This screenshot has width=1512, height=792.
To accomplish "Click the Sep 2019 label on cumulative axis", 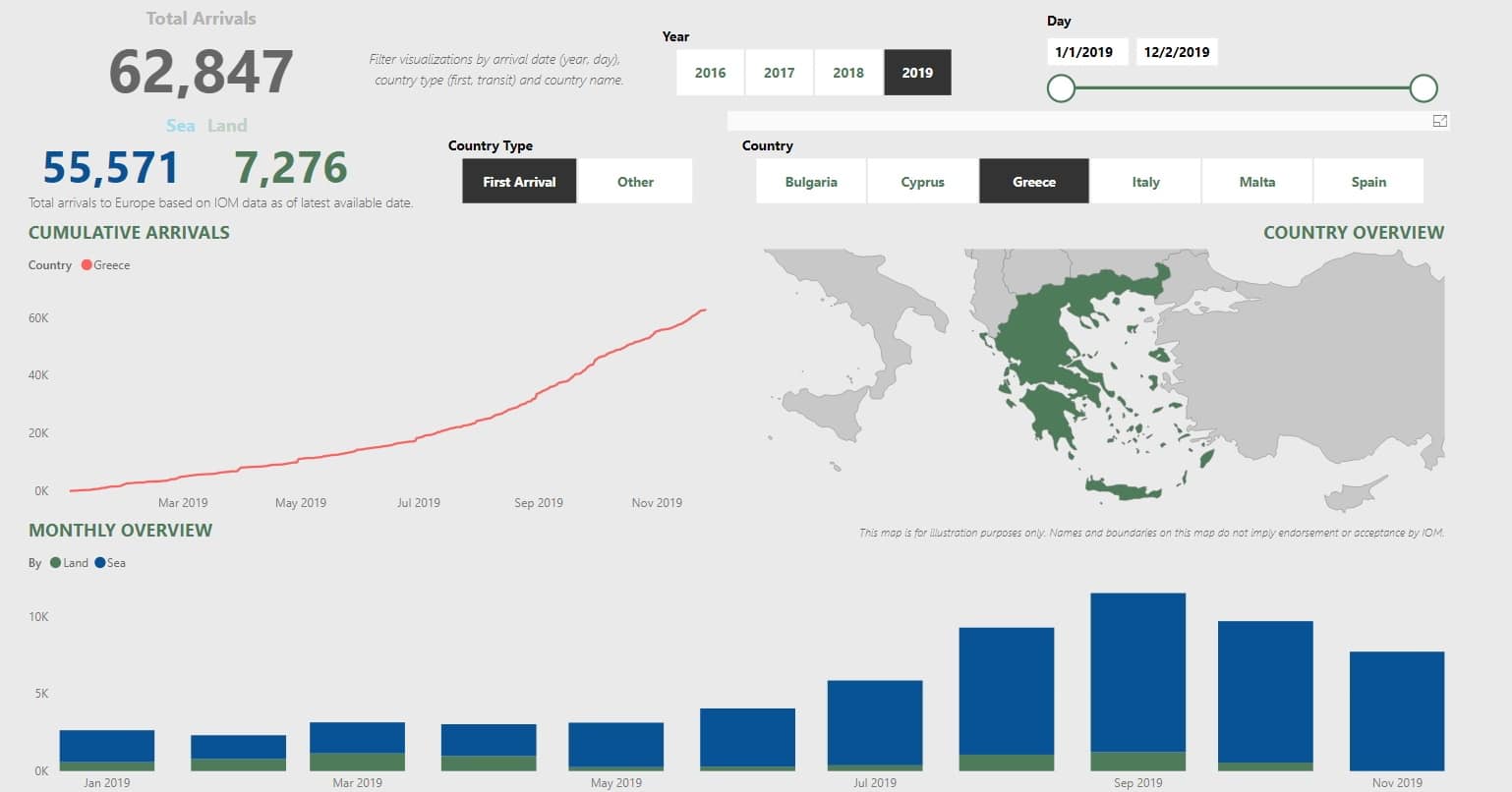I will tap(539, 503).
